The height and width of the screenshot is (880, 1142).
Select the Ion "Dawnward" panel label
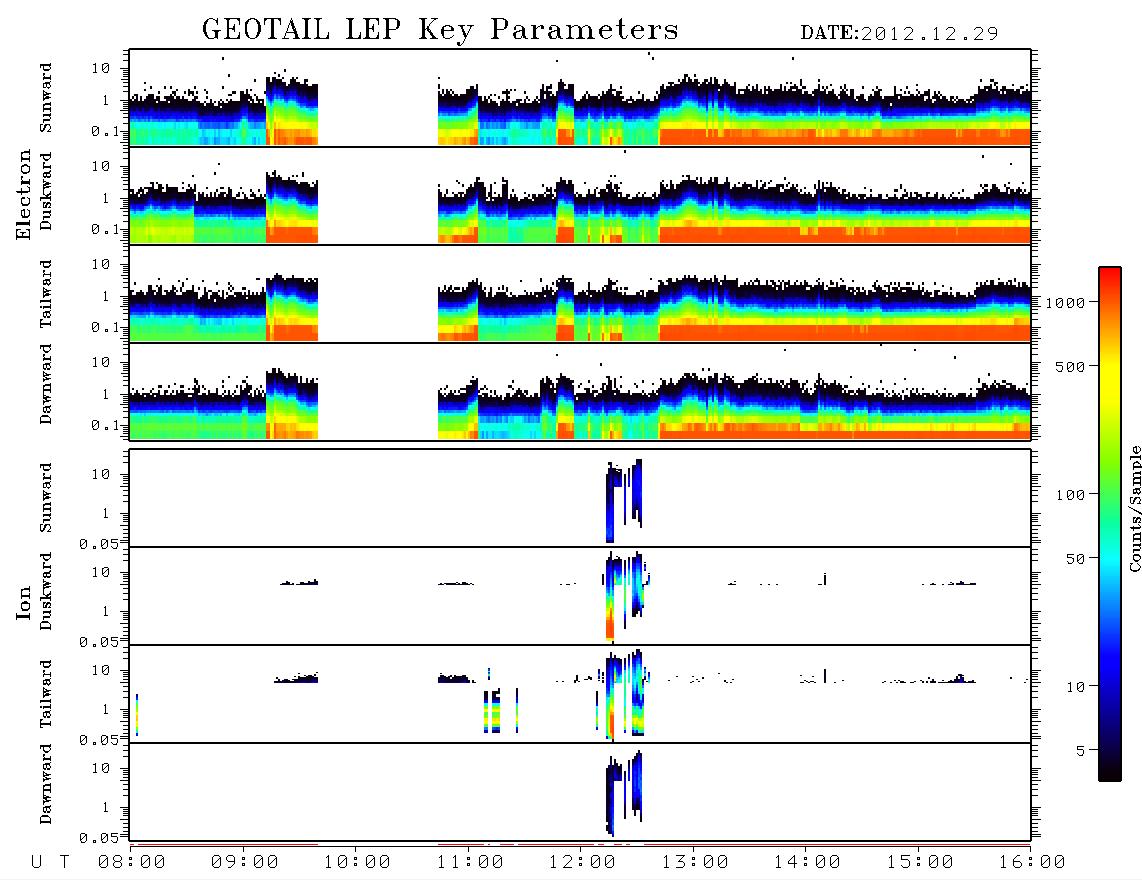click(46, 784)
